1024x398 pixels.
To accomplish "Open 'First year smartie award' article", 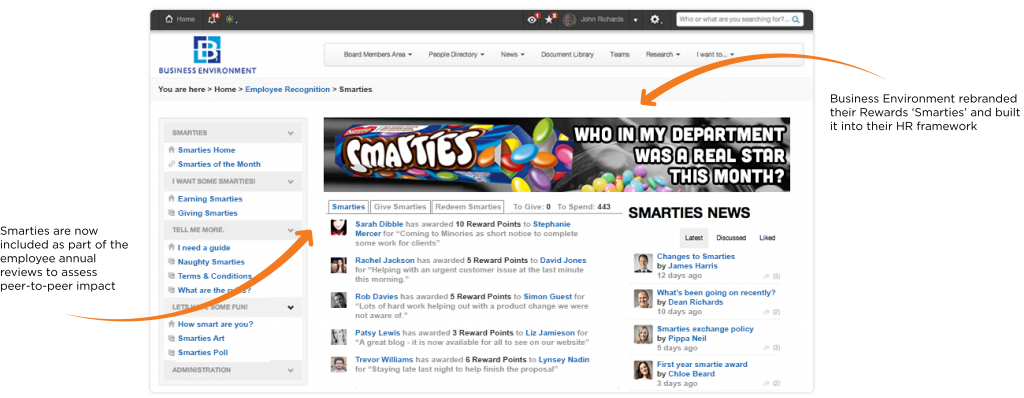I will [x=702, y=365].
